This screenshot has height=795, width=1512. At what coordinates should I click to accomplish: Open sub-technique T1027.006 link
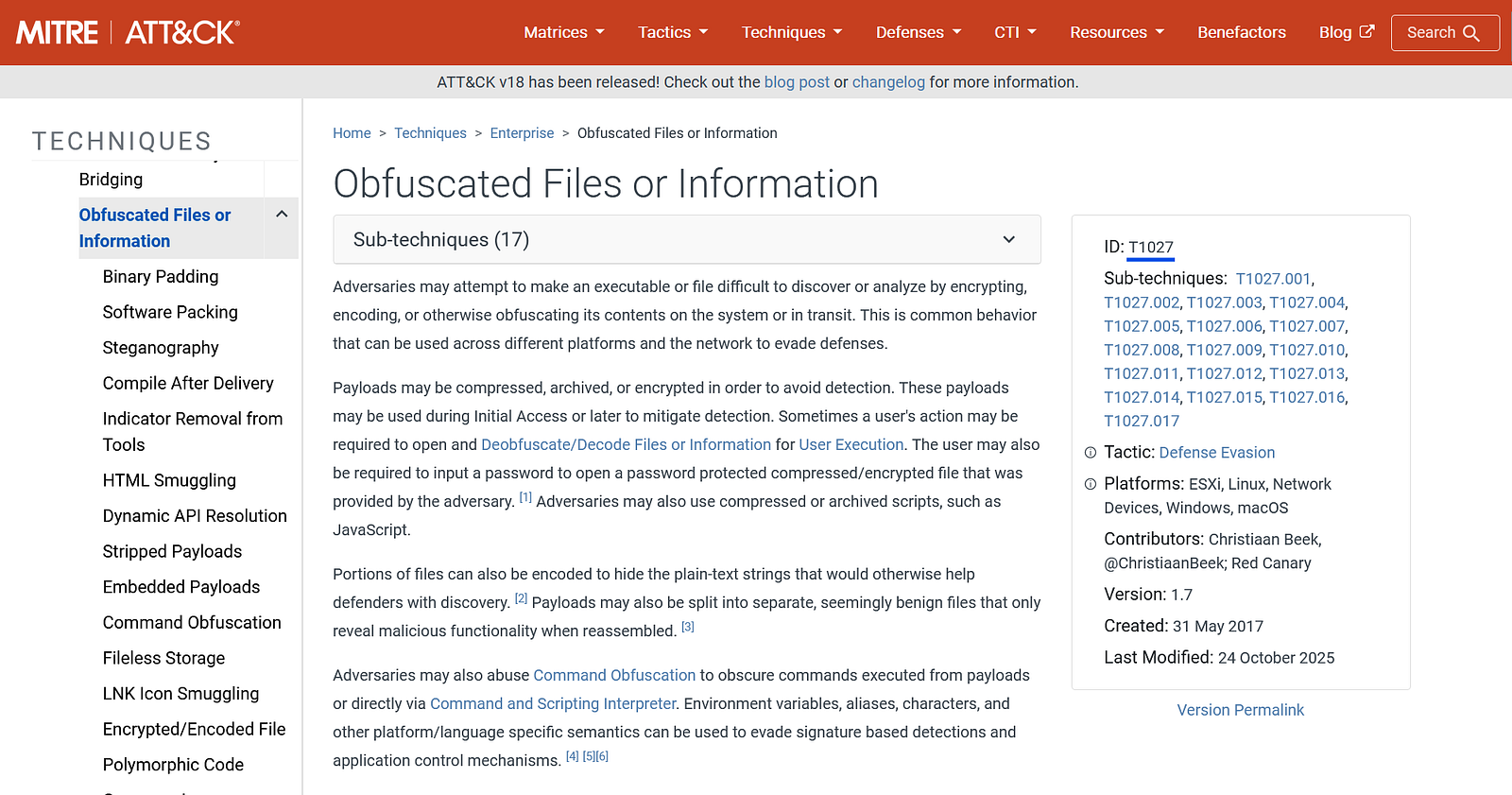coord(1225,326)
